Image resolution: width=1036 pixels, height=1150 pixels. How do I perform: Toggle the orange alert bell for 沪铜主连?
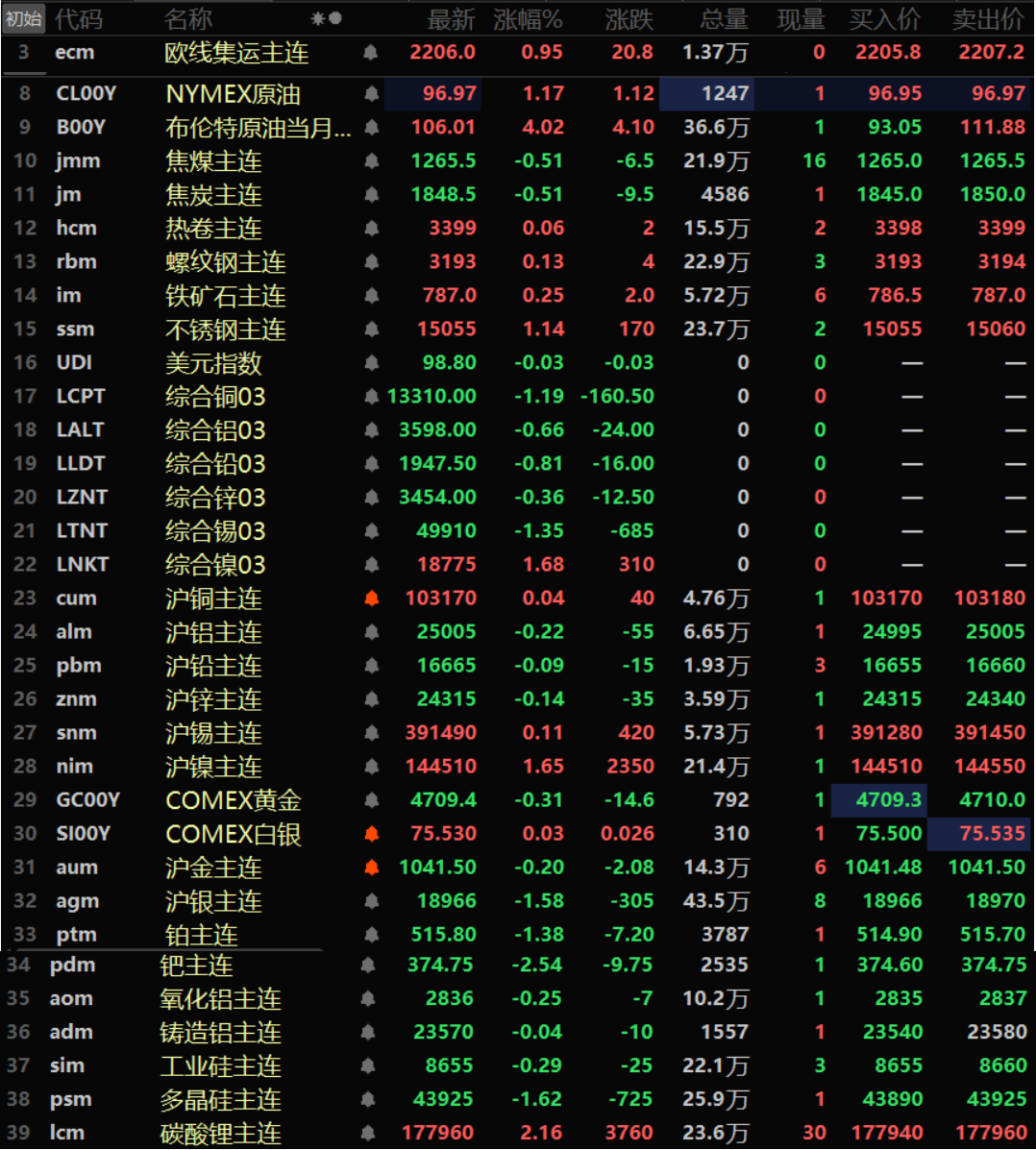point(371,599)
